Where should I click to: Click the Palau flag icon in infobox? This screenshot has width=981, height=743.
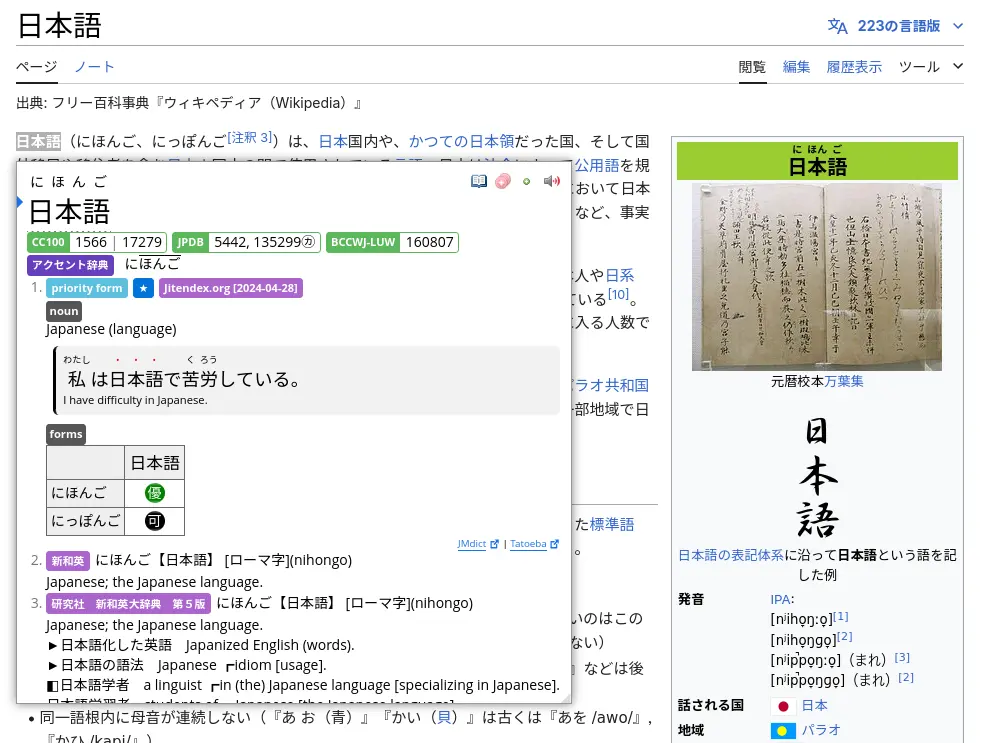tap(783, 730)
